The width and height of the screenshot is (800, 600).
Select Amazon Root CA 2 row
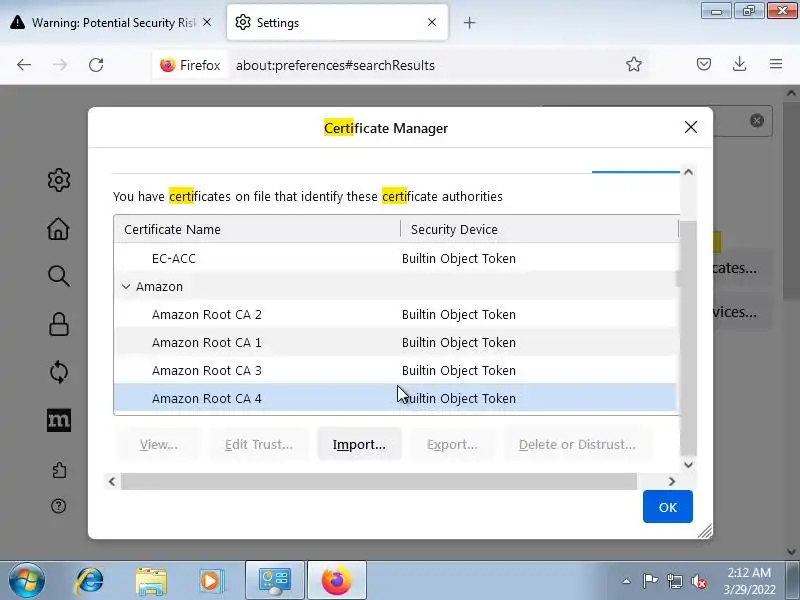pos(395,314)
